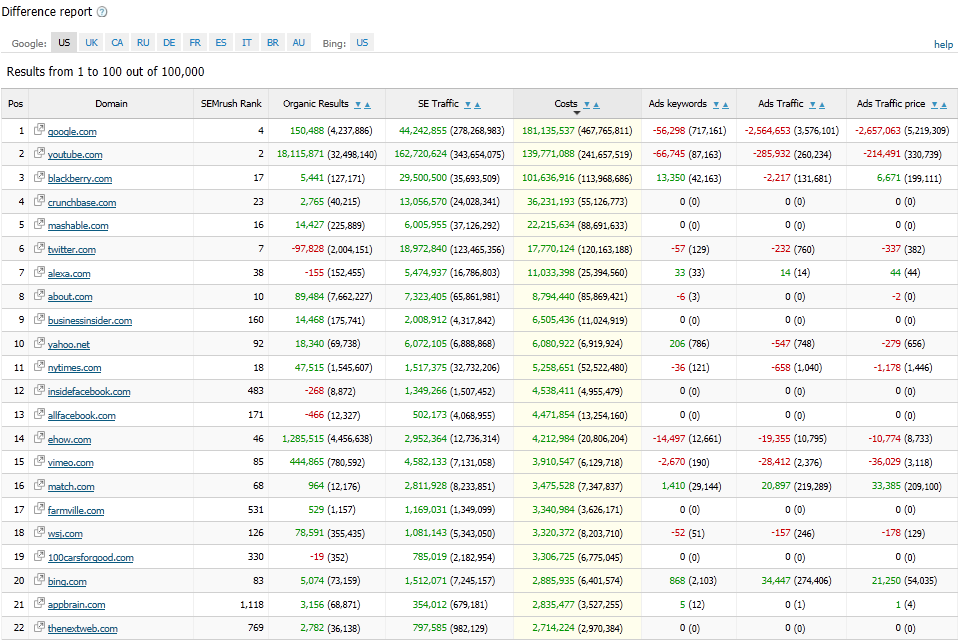Click the SEMrush Rank column header
This screenshot has height=640, width=960.
point(231,104)
